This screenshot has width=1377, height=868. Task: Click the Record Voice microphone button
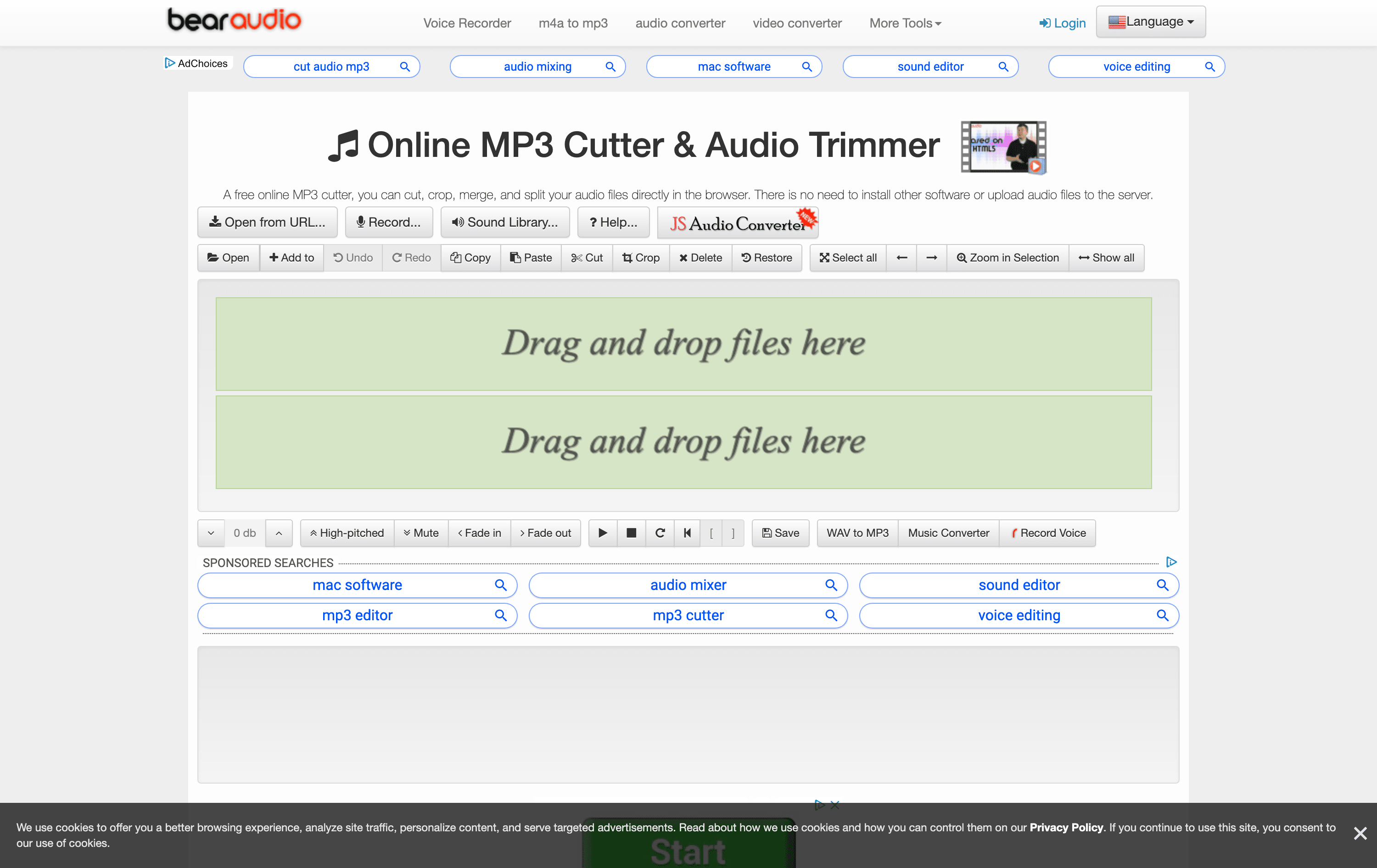(1047, 533)
